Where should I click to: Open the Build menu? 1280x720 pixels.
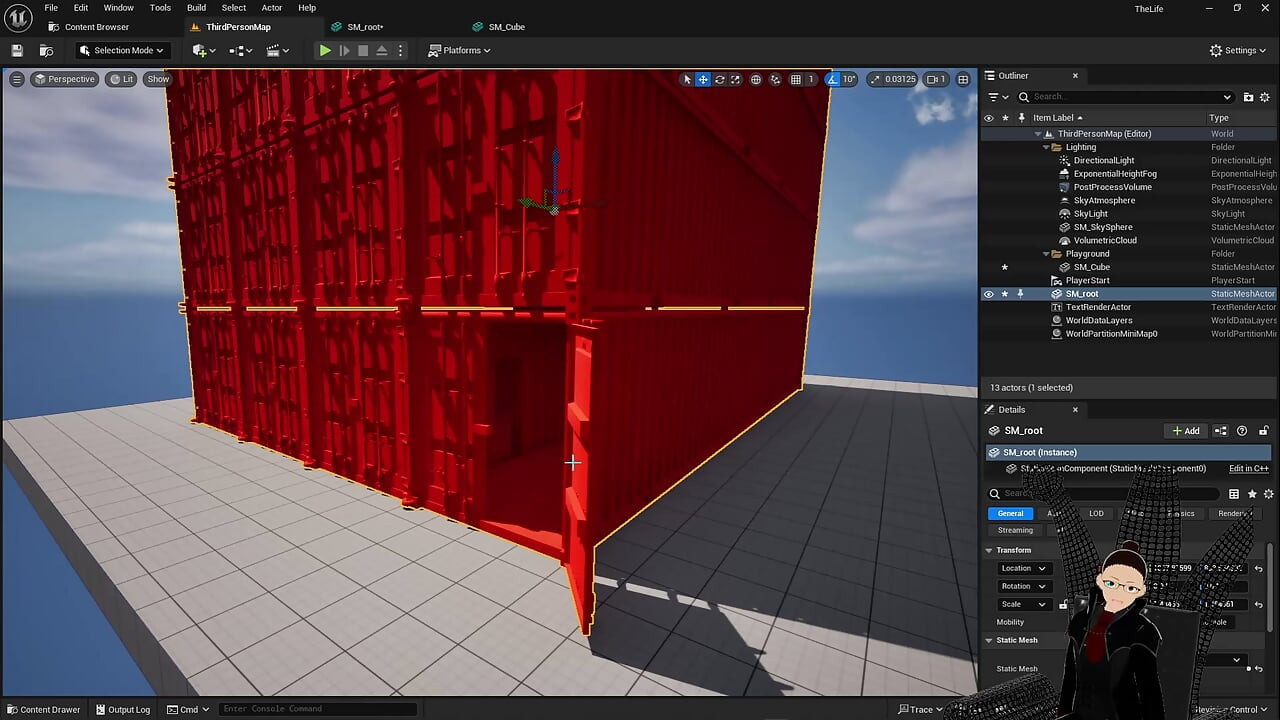point(196,8)
